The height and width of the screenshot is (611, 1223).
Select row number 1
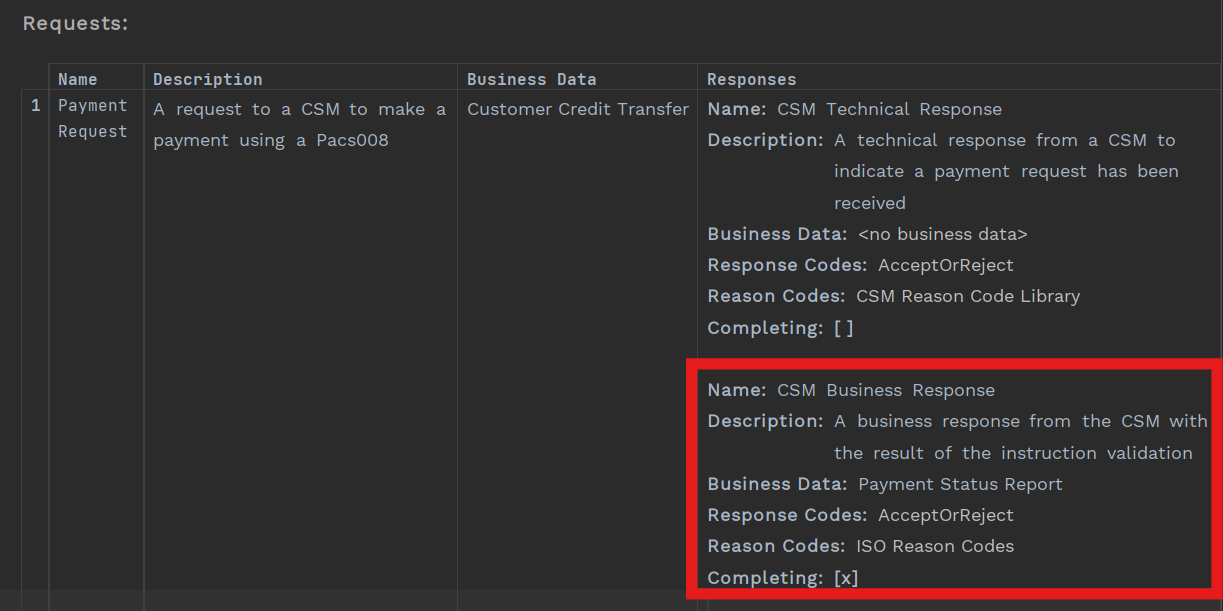[x=36, y=105]
